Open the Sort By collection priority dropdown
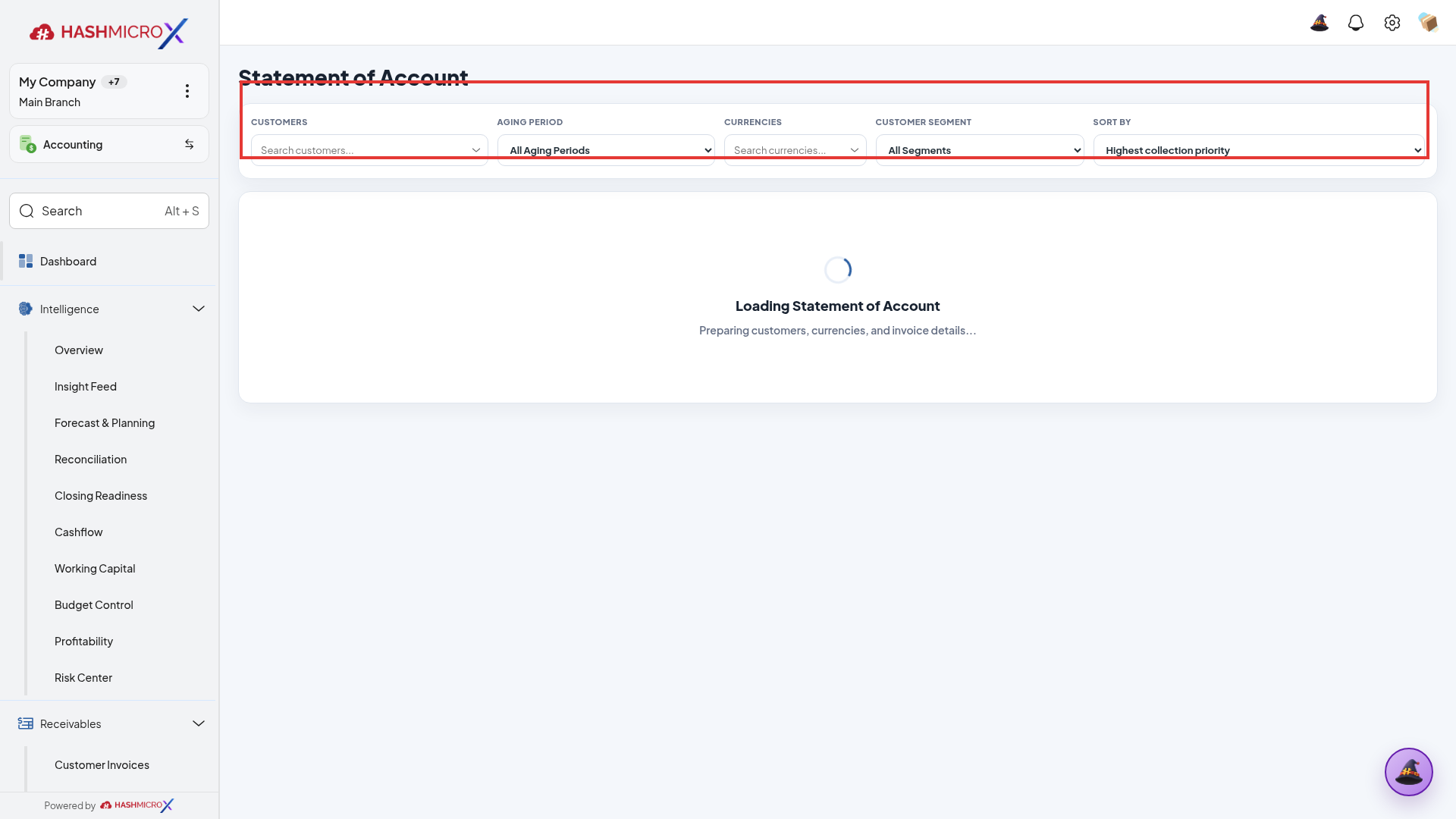The image size is (1456, 819). click(1259, 150)
